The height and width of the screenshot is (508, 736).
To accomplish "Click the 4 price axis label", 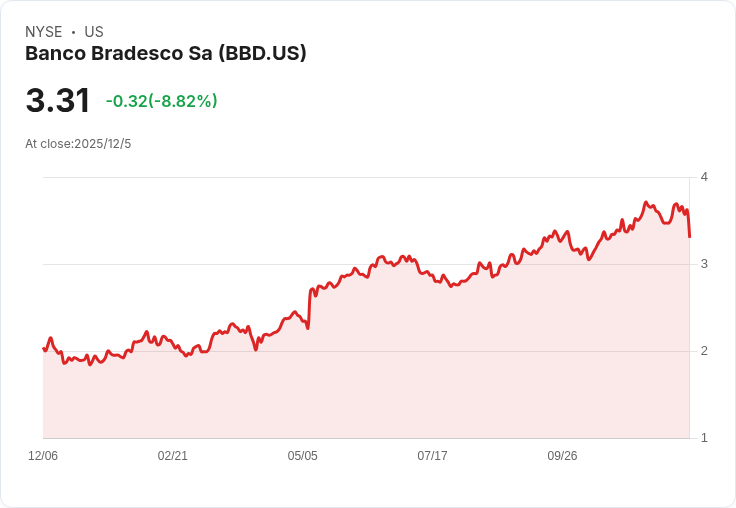I will point(704,177).
